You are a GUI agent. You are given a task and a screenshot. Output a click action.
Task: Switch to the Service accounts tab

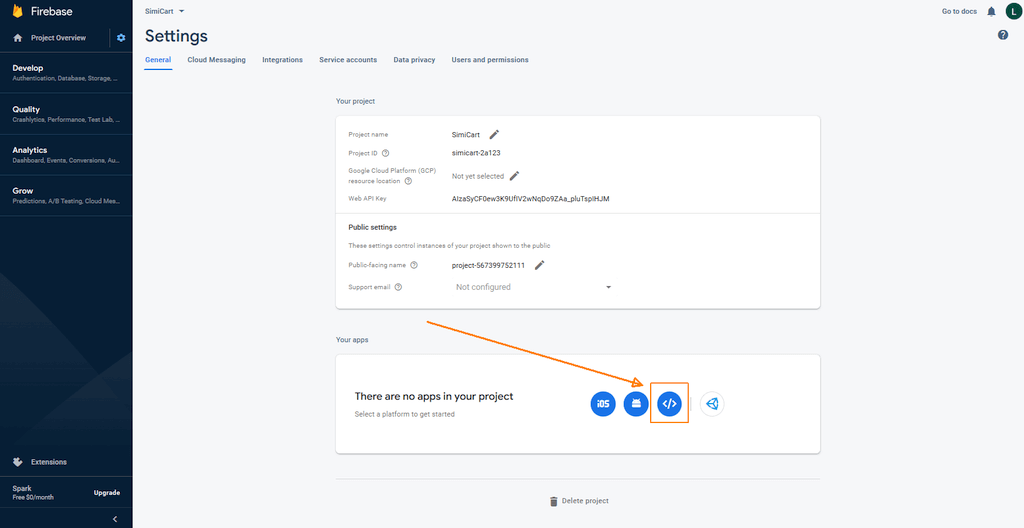[x=348, y=59]
